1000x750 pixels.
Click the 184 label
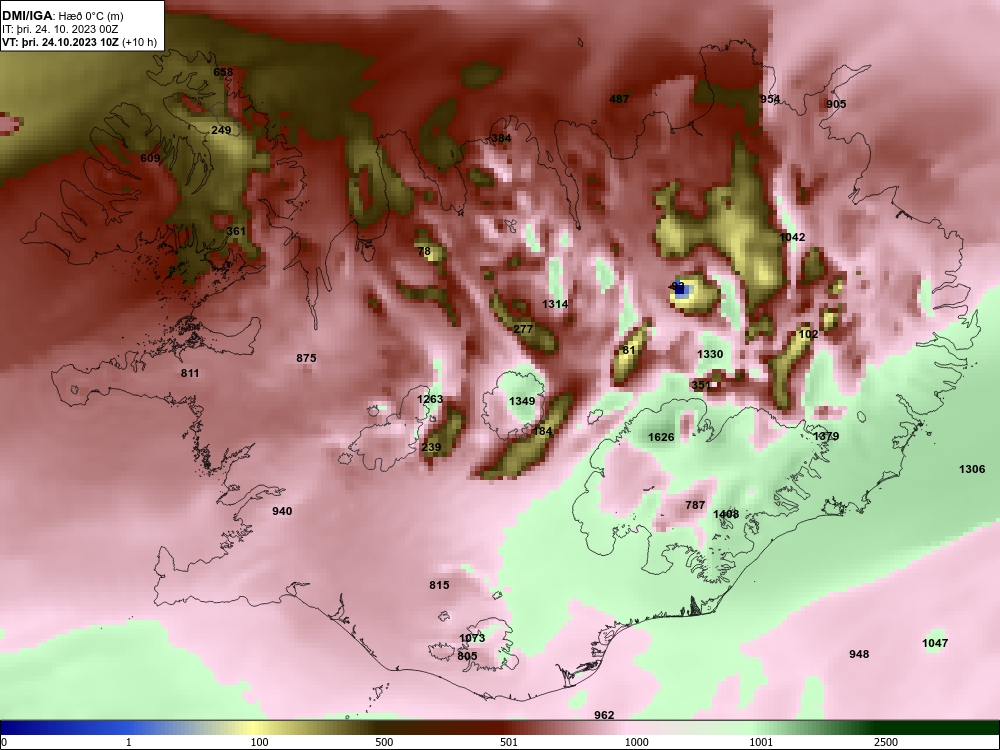click(542, 431)
